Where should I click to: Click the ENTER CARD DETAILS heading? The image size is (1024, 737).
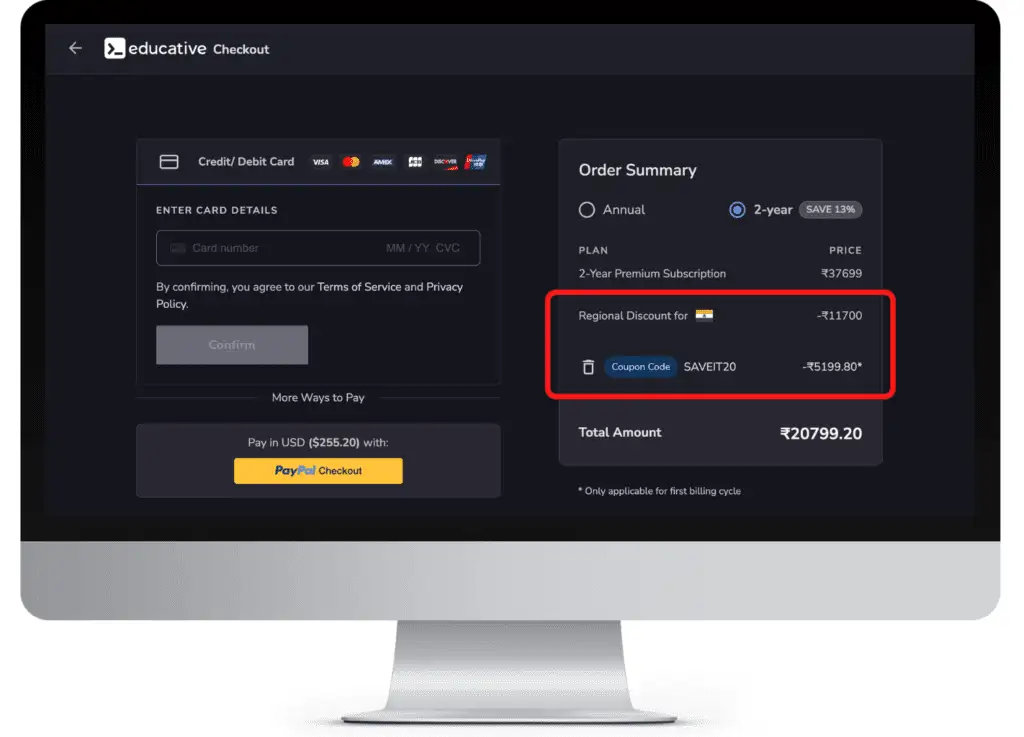(x=217, y=210)
